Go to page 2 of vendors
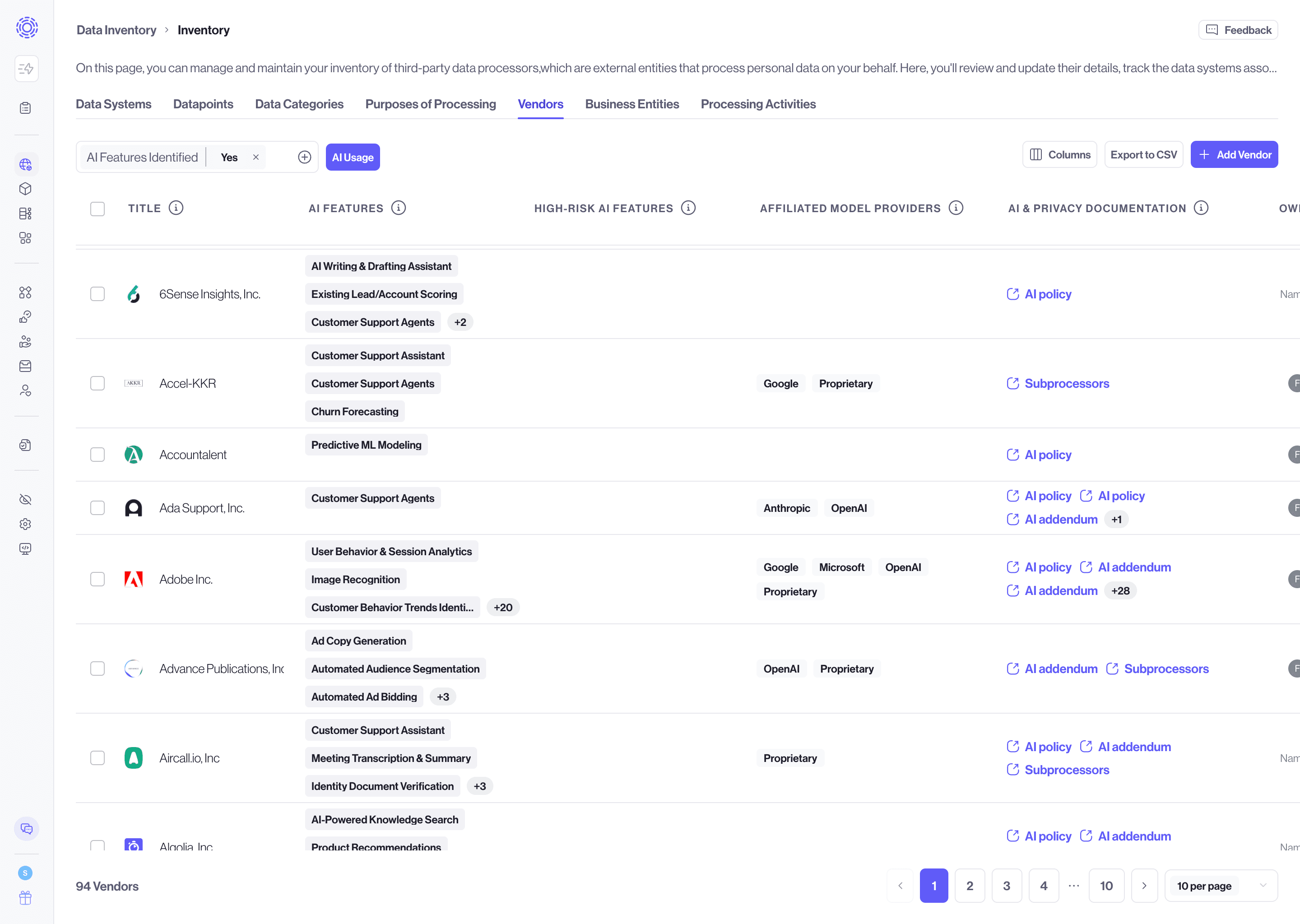 coord(970,886)
